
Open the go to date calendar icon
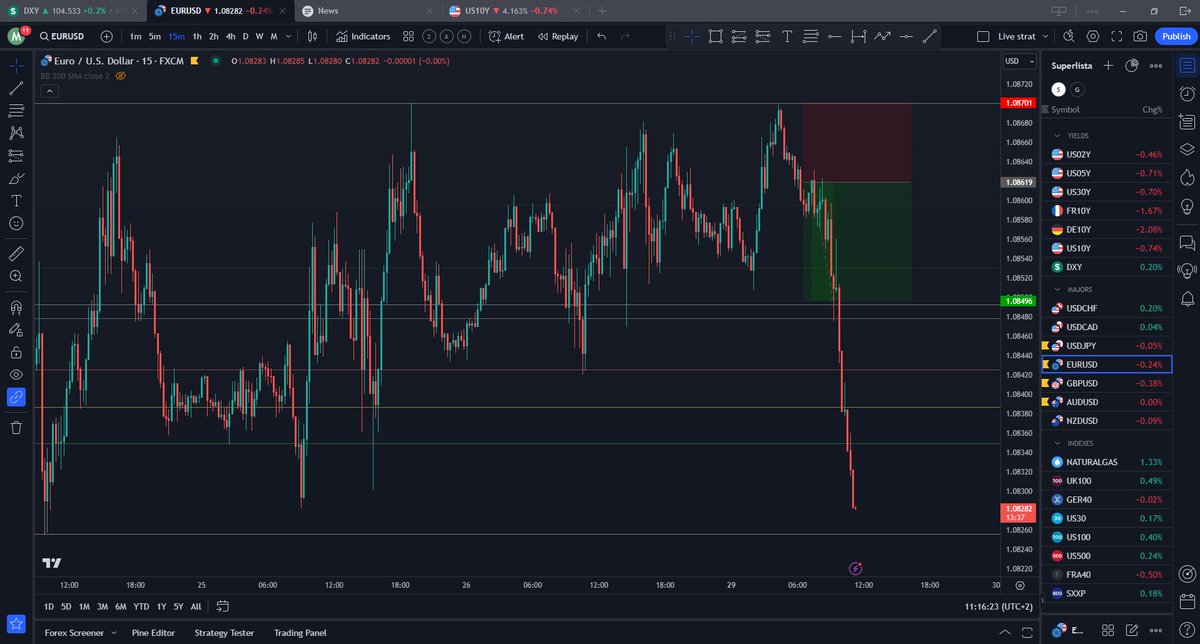222,606
